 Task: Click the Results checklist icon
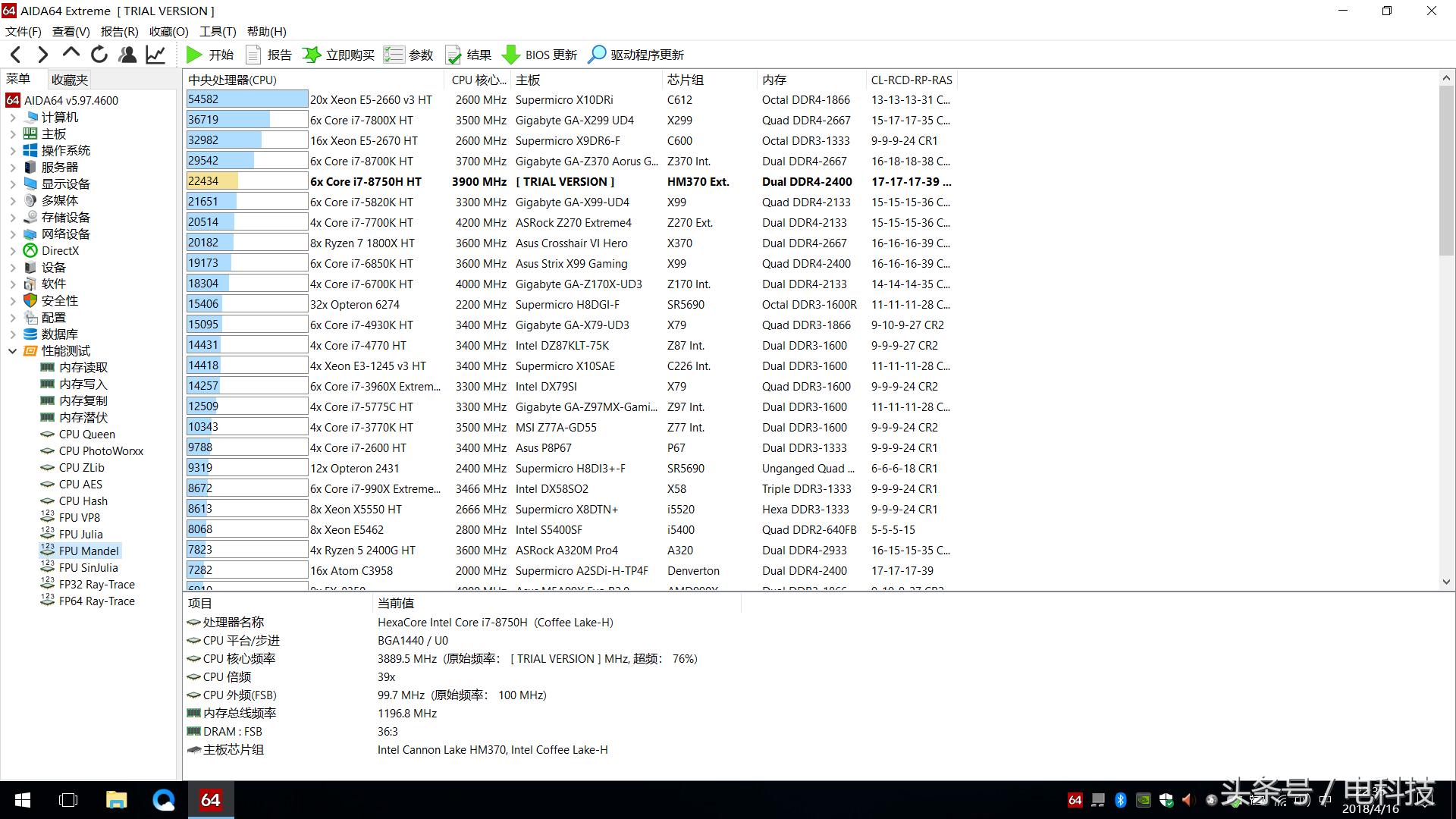(x=453, y=55)
